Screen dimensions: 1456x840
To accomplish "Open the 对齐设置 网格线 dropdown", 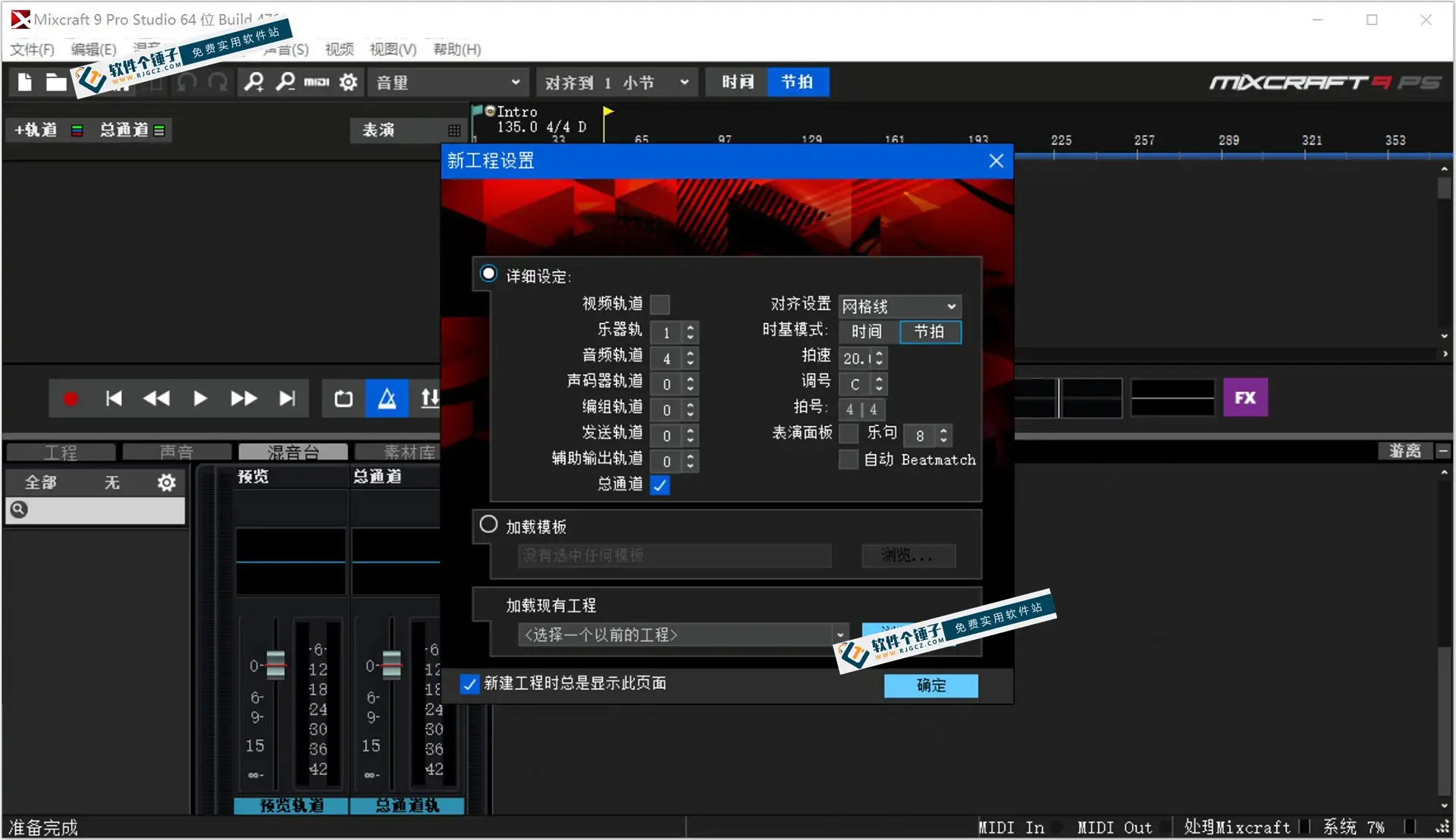I will click(899, 306).
